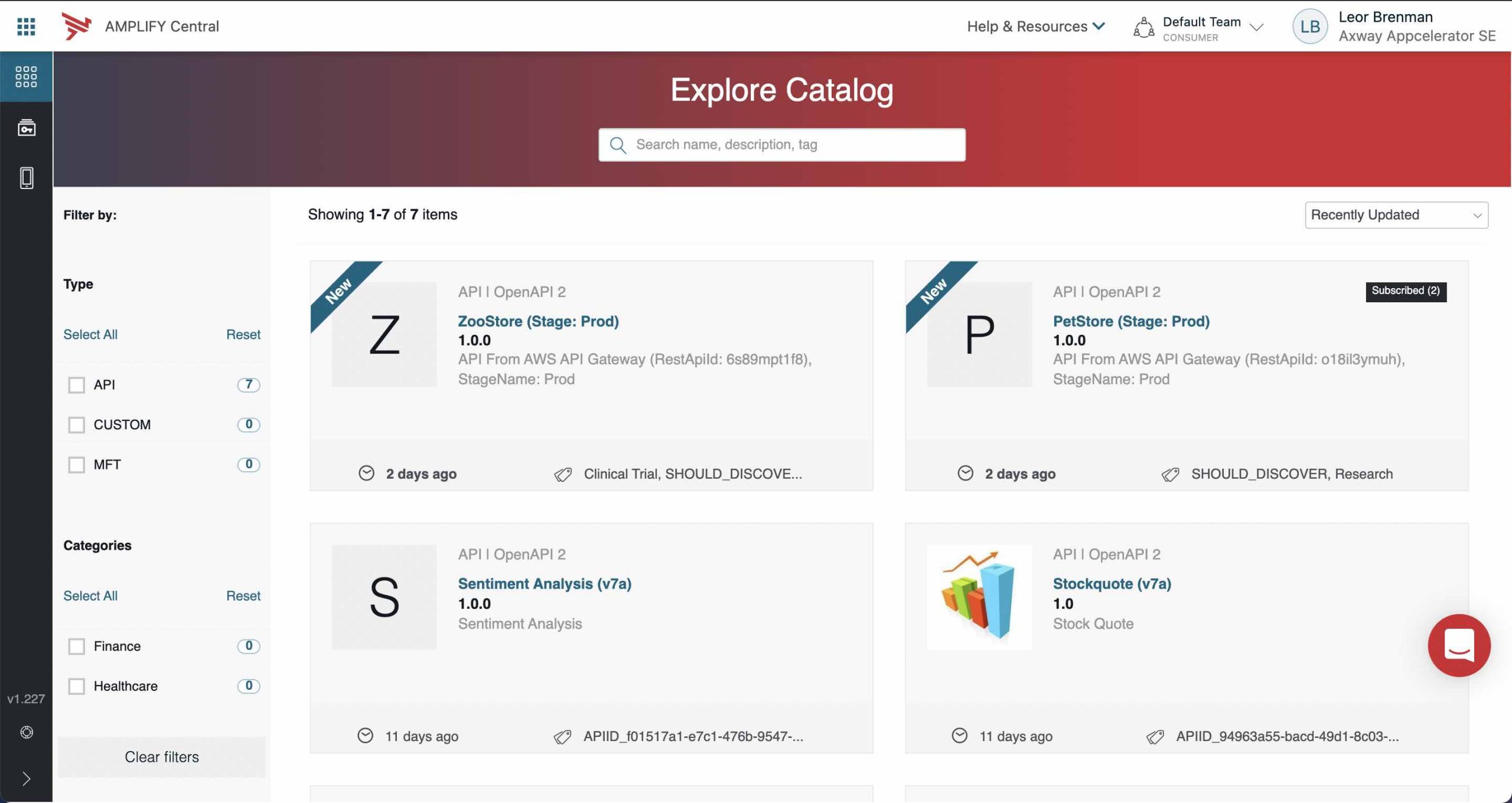1512x803 pixels.
Task: Click Reset under Categories
Action: pos(243,596)
